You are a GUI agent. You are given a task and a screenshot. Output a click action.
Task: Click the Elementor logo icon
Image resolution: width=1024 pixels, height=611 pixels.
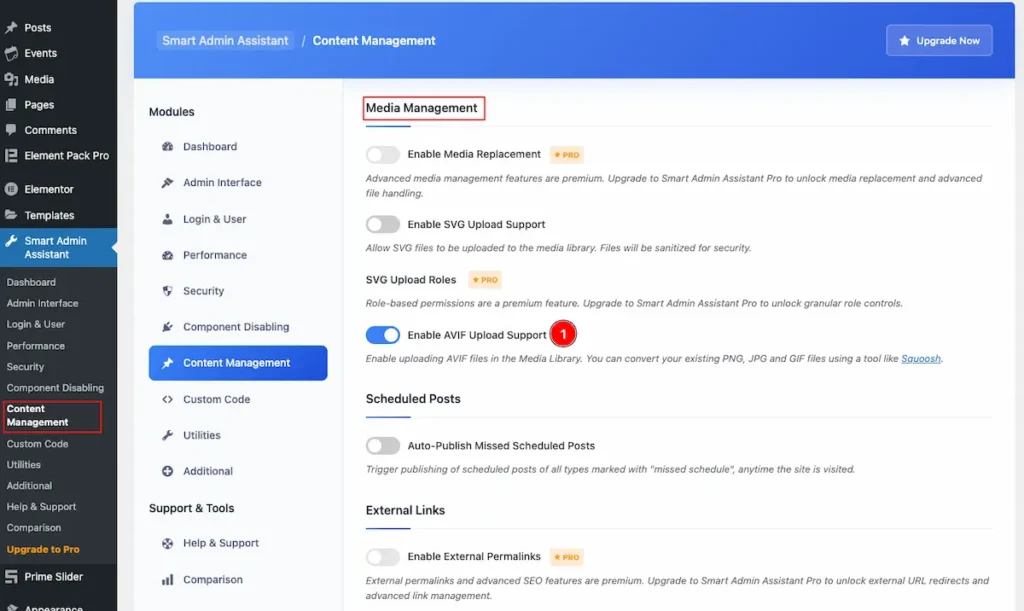coord(11,189)
